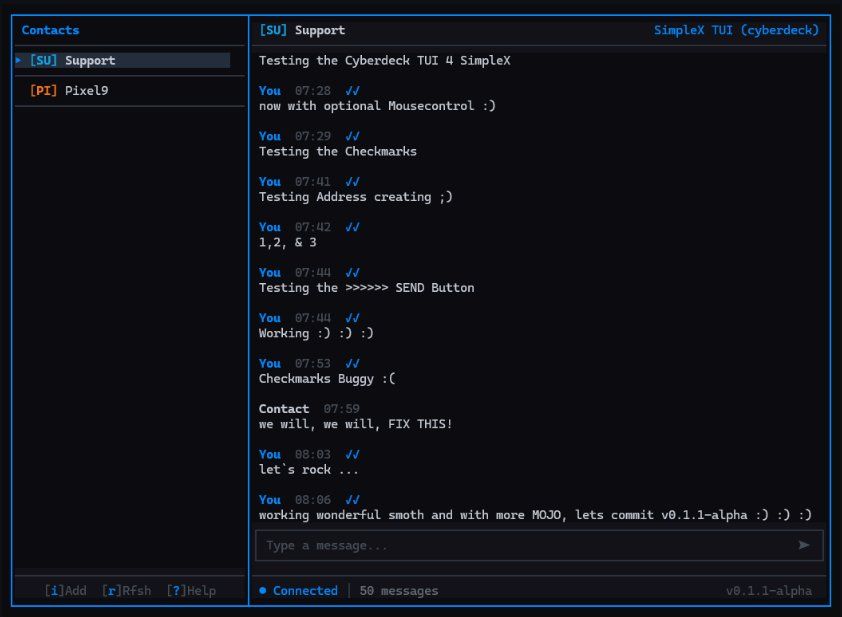Screen dimensions: 842x617
Task: Select the Support contact
Action: click(122, 60)
